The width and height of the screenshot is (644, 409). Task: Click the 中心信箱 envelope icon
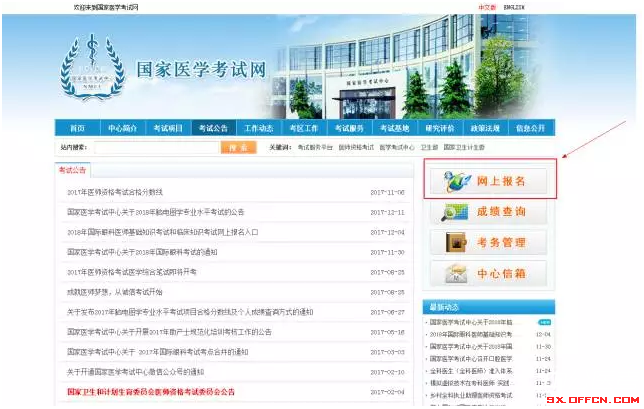pyautogui.click(x=456, y=273)
